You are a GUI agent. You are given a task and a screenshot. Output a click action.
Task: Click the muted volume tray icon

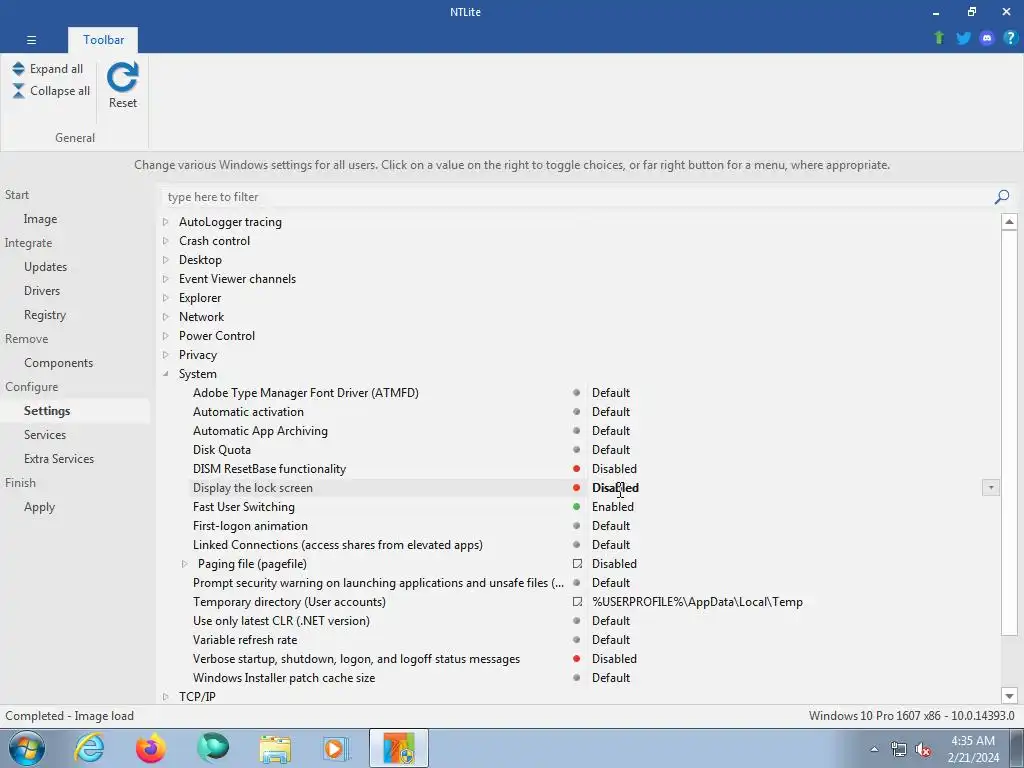click(x=923, y=750)
